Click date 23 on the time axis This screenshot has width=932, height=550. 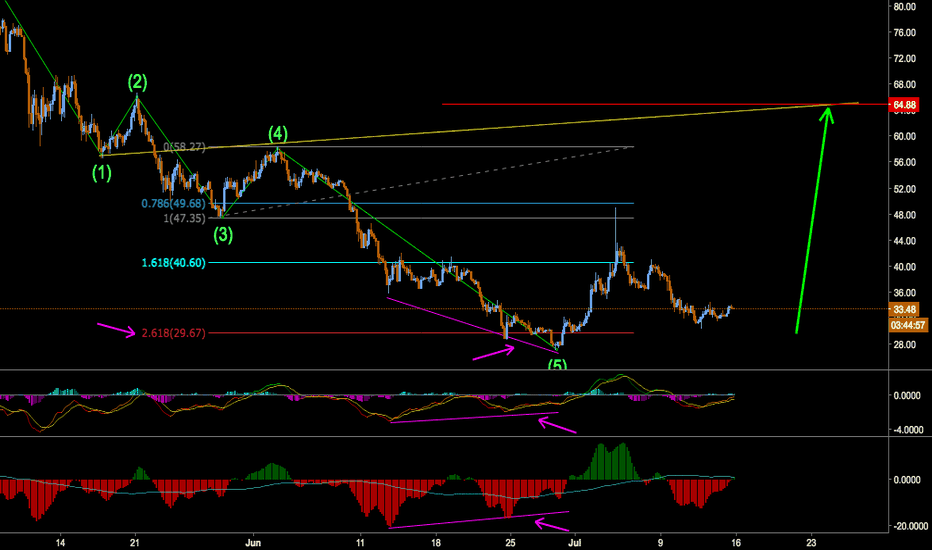[811, 543]
